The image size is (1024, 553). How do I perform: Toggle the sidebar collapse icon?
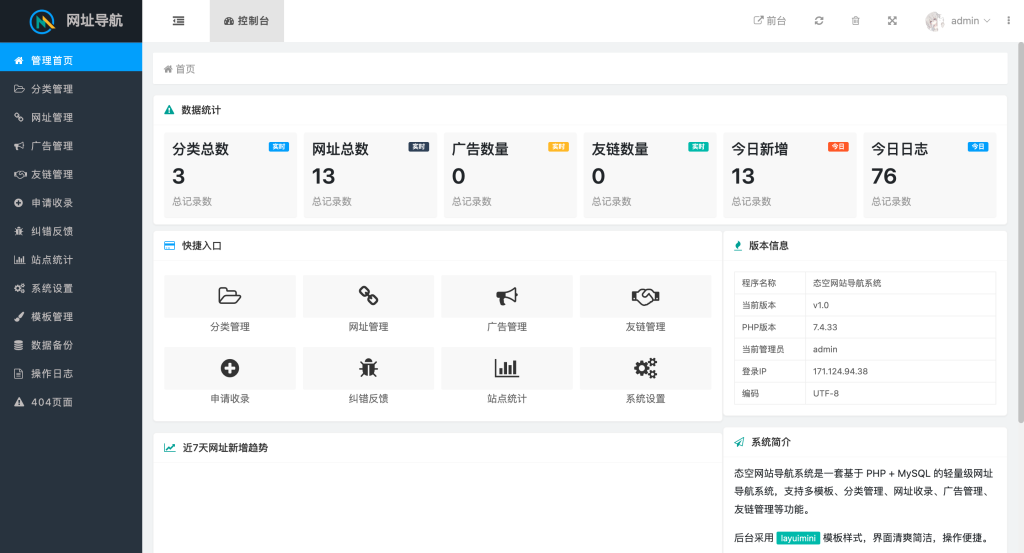click(x=178, y=21)
